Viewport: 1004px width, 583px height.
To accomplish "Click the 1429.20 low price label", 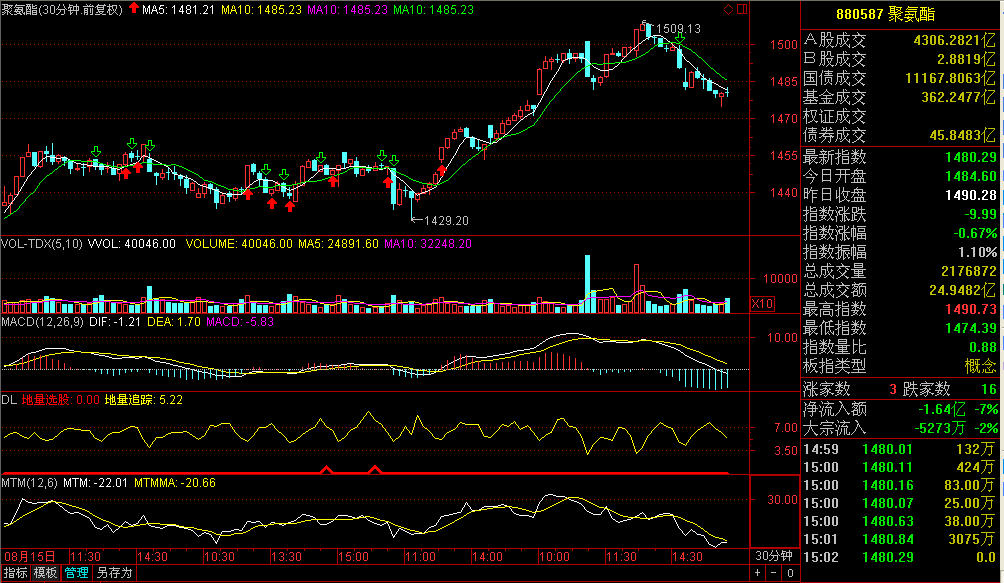I will (x=446, y=219).
